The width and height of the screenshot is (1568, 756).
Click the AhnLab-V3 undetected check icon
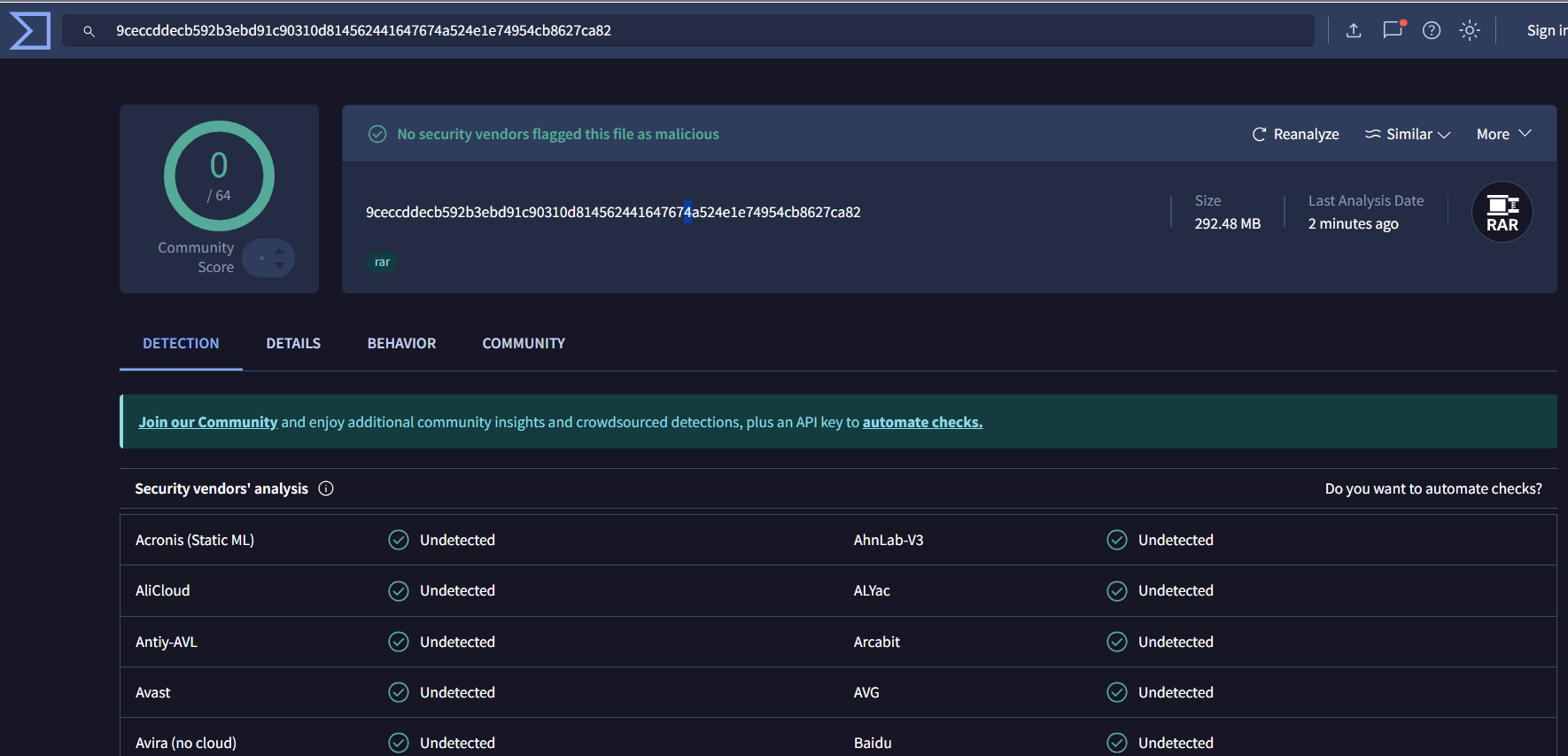pyautogui.click(x=1117, y=540)
